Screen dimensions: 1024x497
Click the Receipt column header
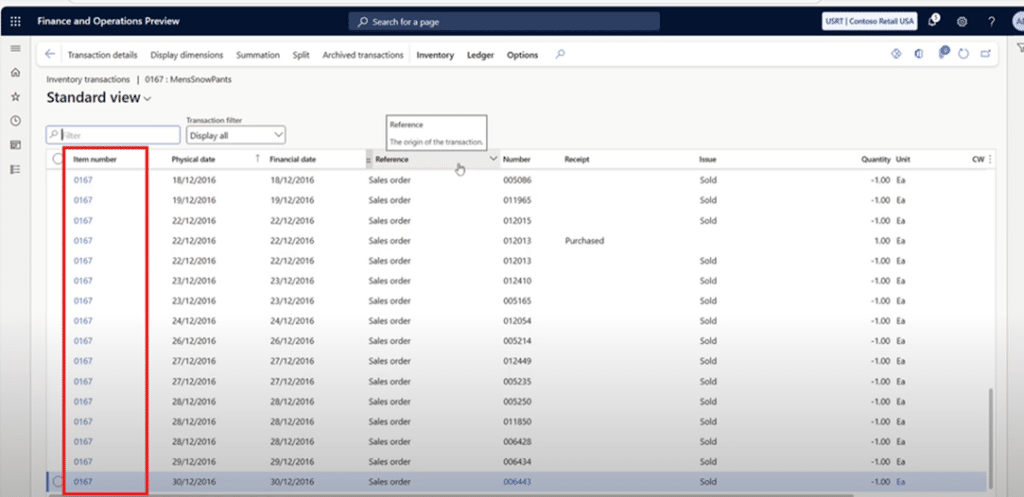click(577, 159)
